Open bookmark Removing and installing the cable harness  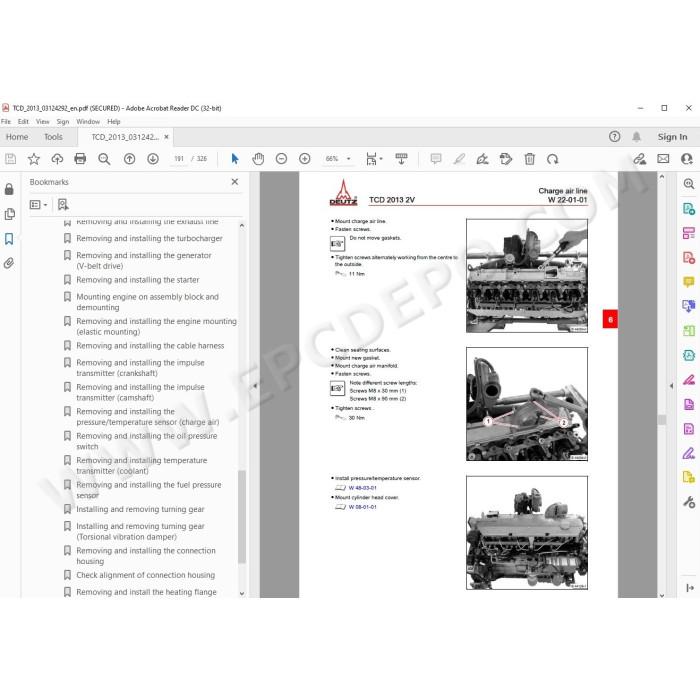click(150, 346)
